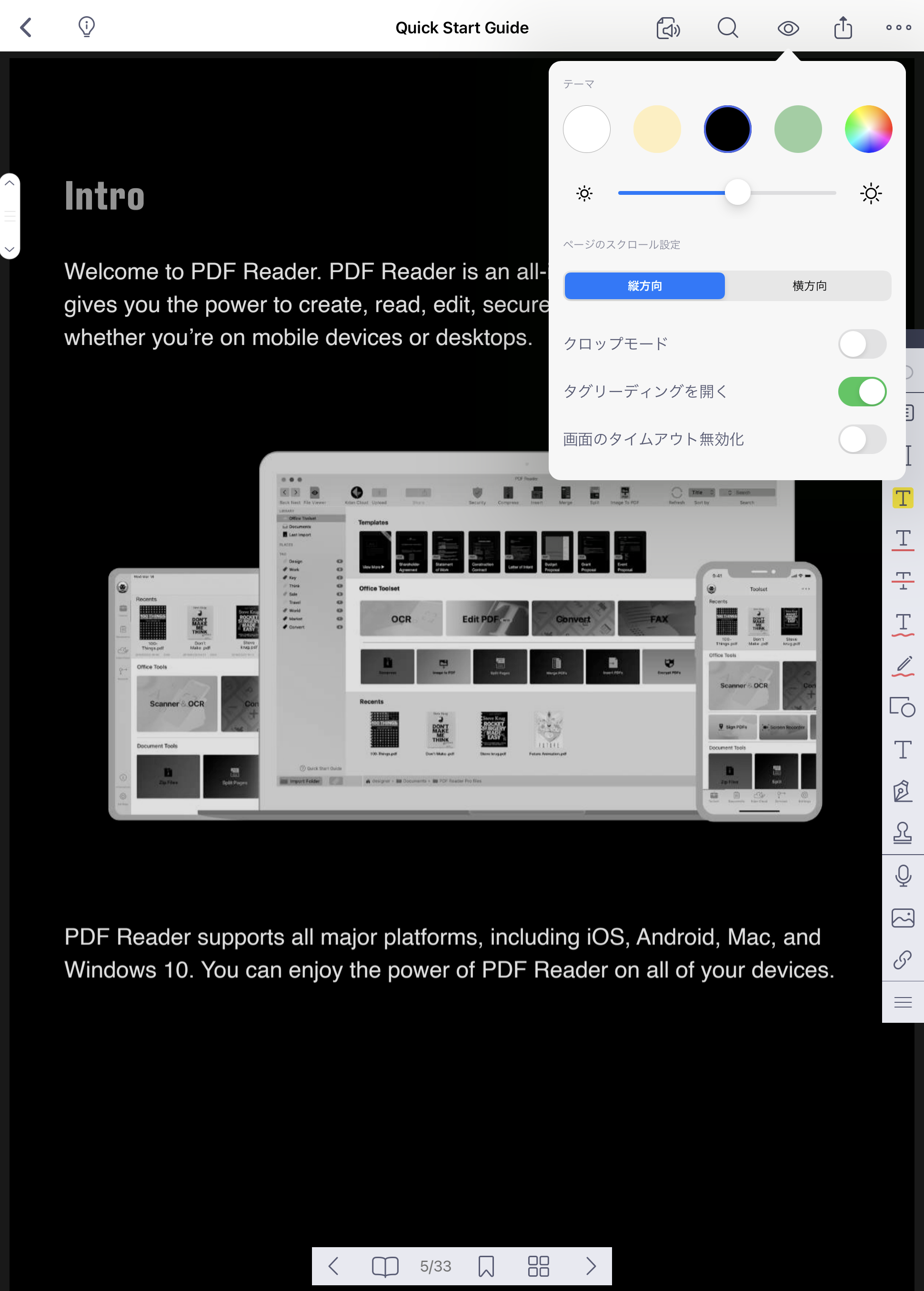924x1291 pixels.
Task: Toggle the eye view settings icon
Action: 788,28
